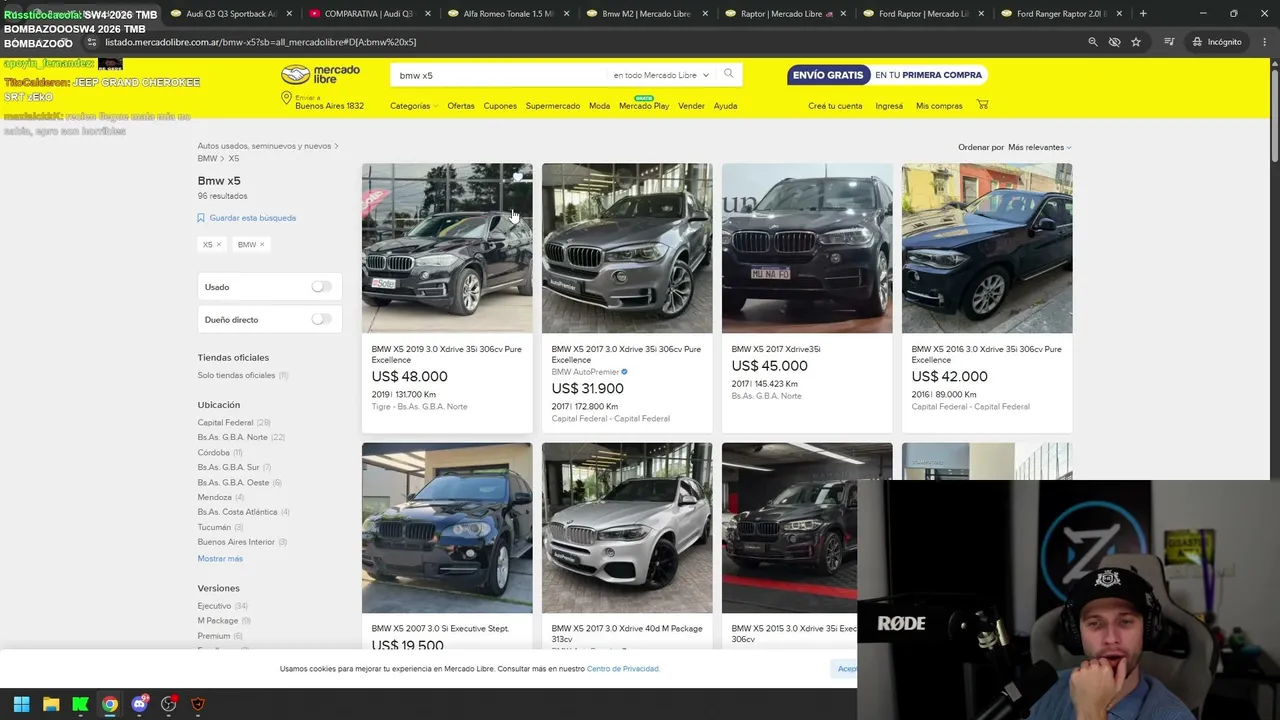Click the Vender link

691,106
